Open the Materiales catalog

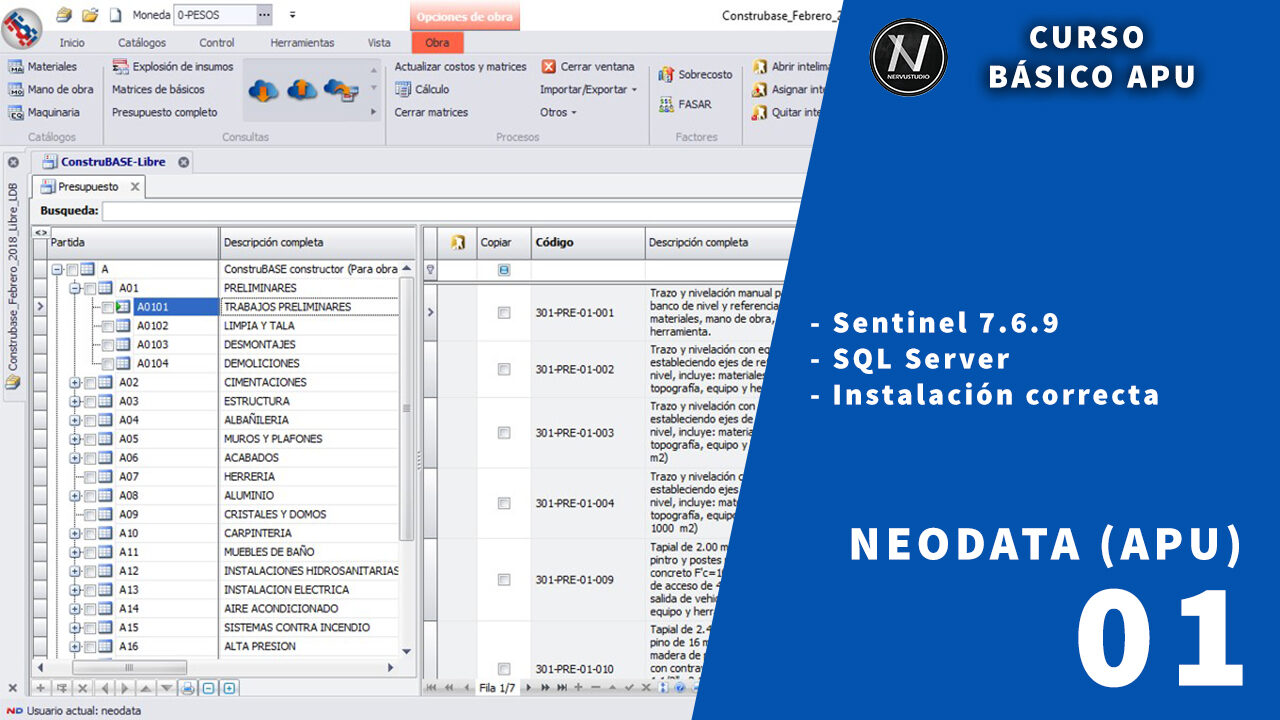[43, 66]
